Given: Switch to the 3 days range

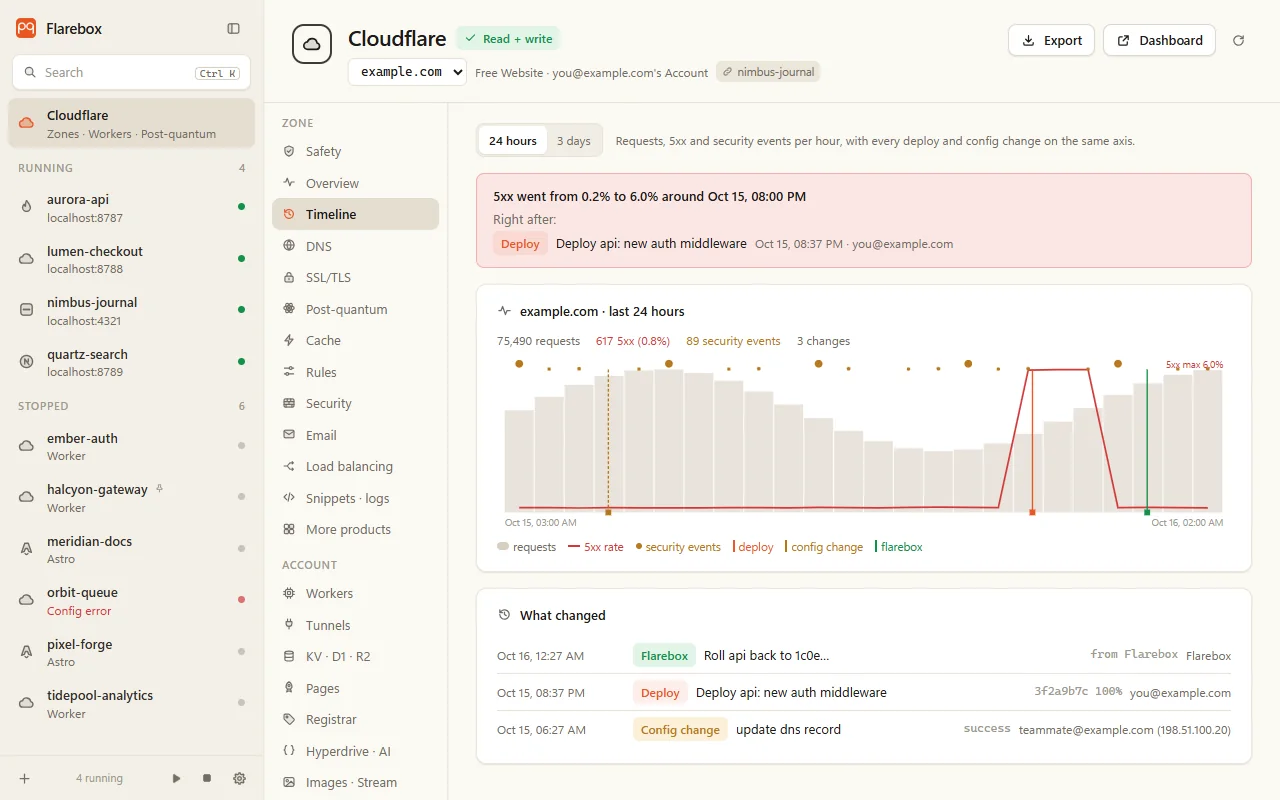Looking at the screenshot, I should tap(574, 141).
